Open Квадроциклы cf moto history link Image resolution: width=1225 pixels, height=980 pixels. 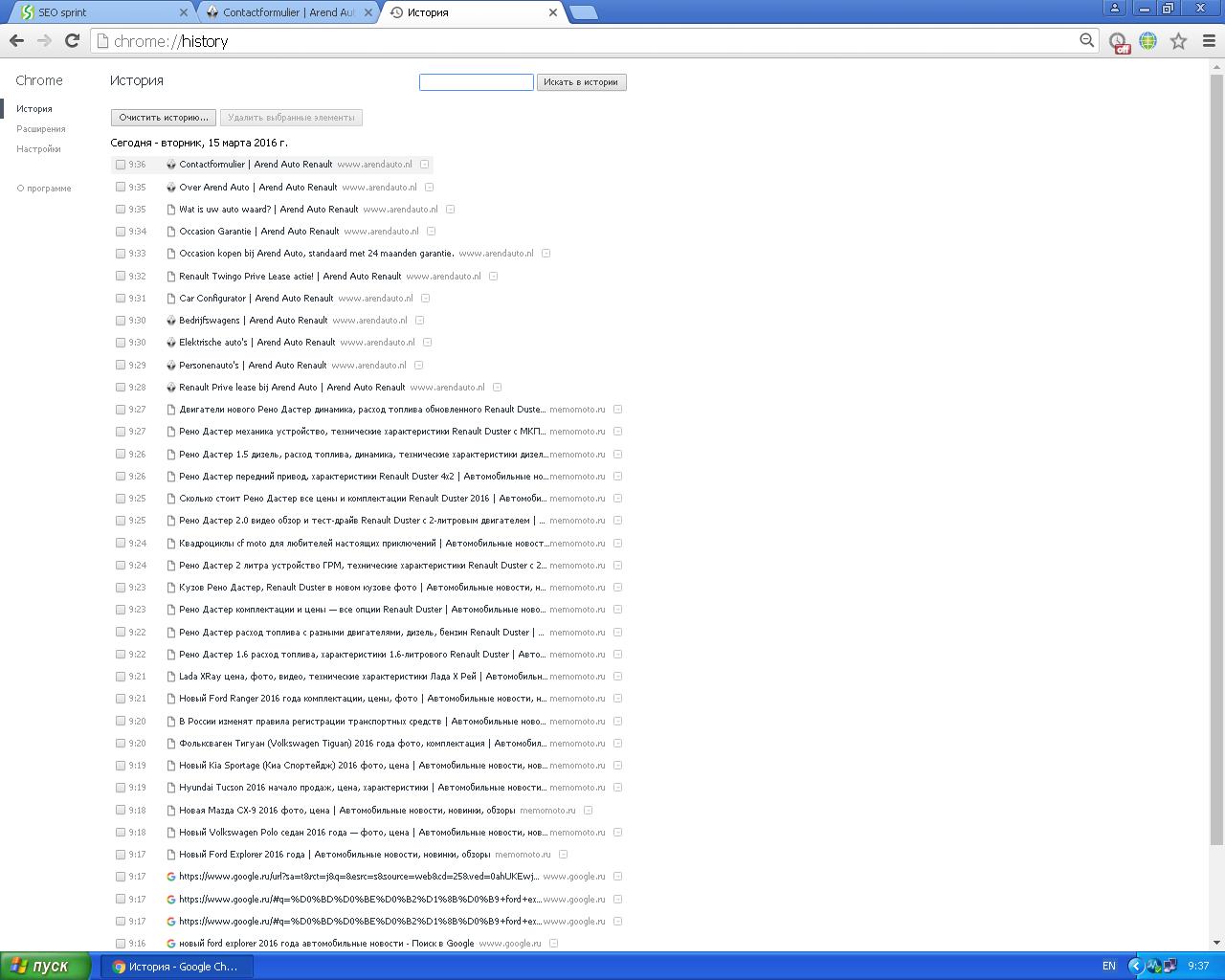coord(362,544)
